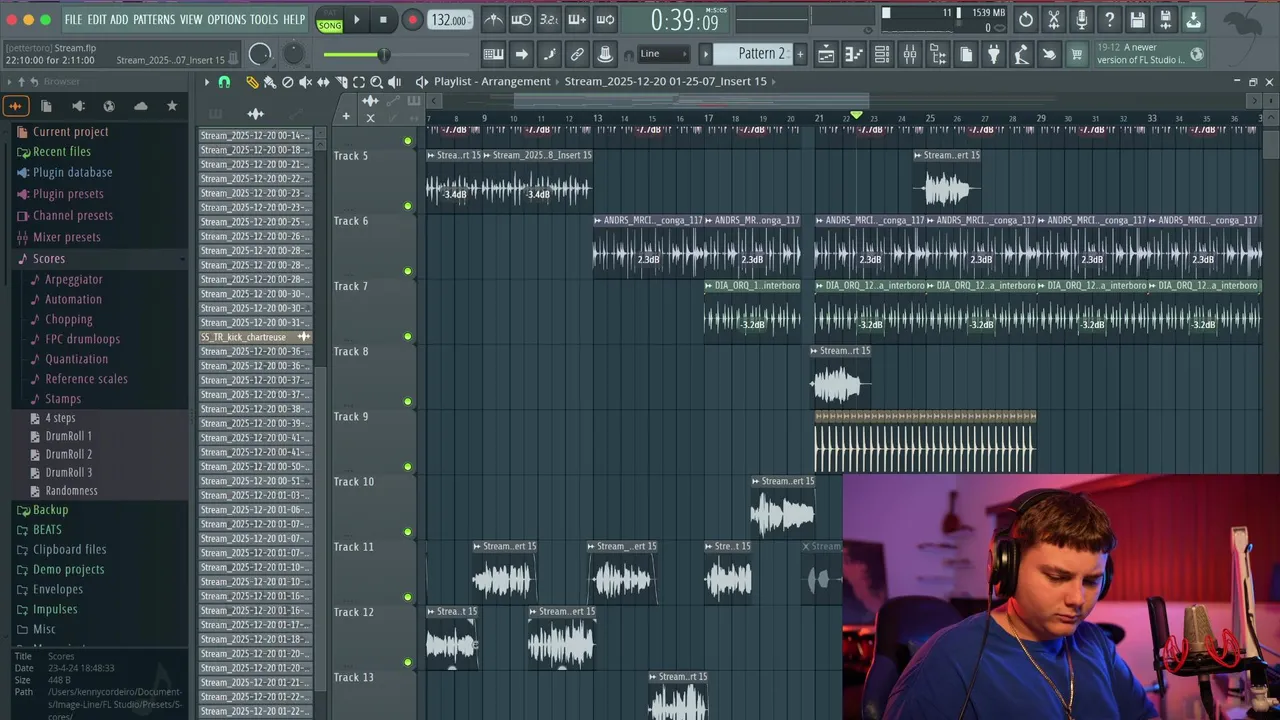Toggle loop recording icon
Screen dimensions: 1280x720
point(605,20)
